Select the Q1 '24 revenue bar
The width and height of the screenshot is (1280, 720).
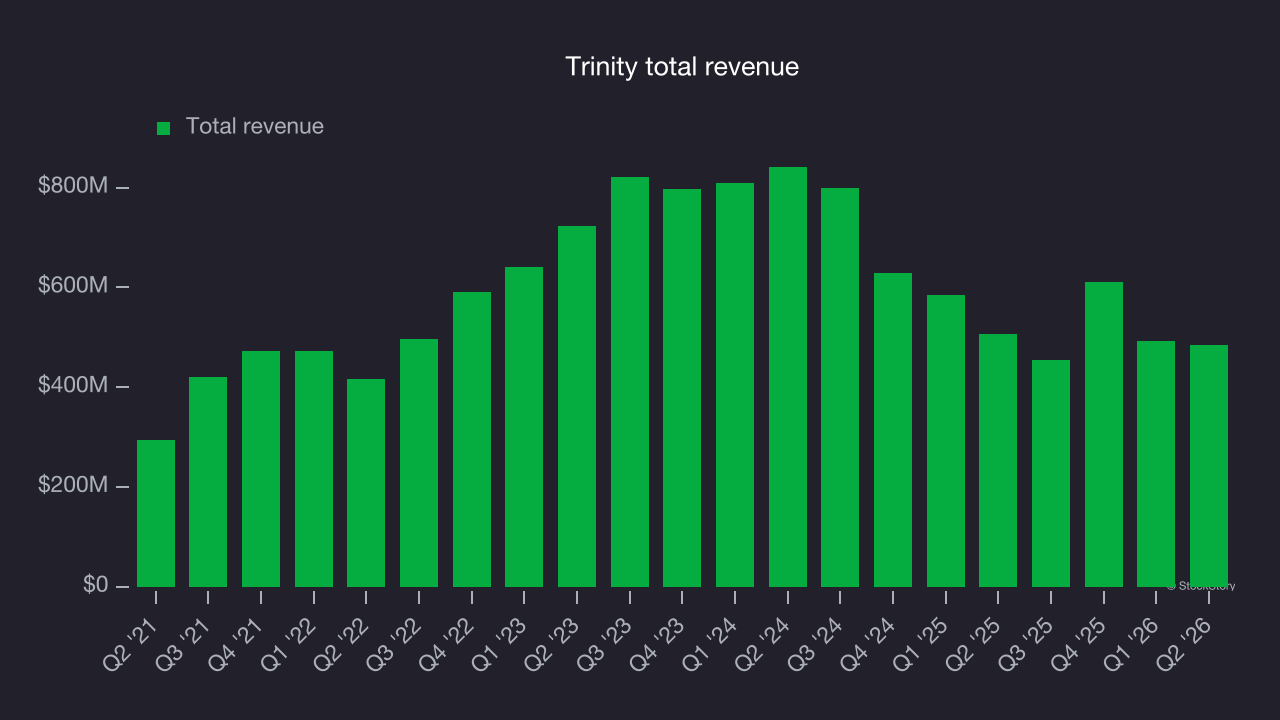click(735, 385)
